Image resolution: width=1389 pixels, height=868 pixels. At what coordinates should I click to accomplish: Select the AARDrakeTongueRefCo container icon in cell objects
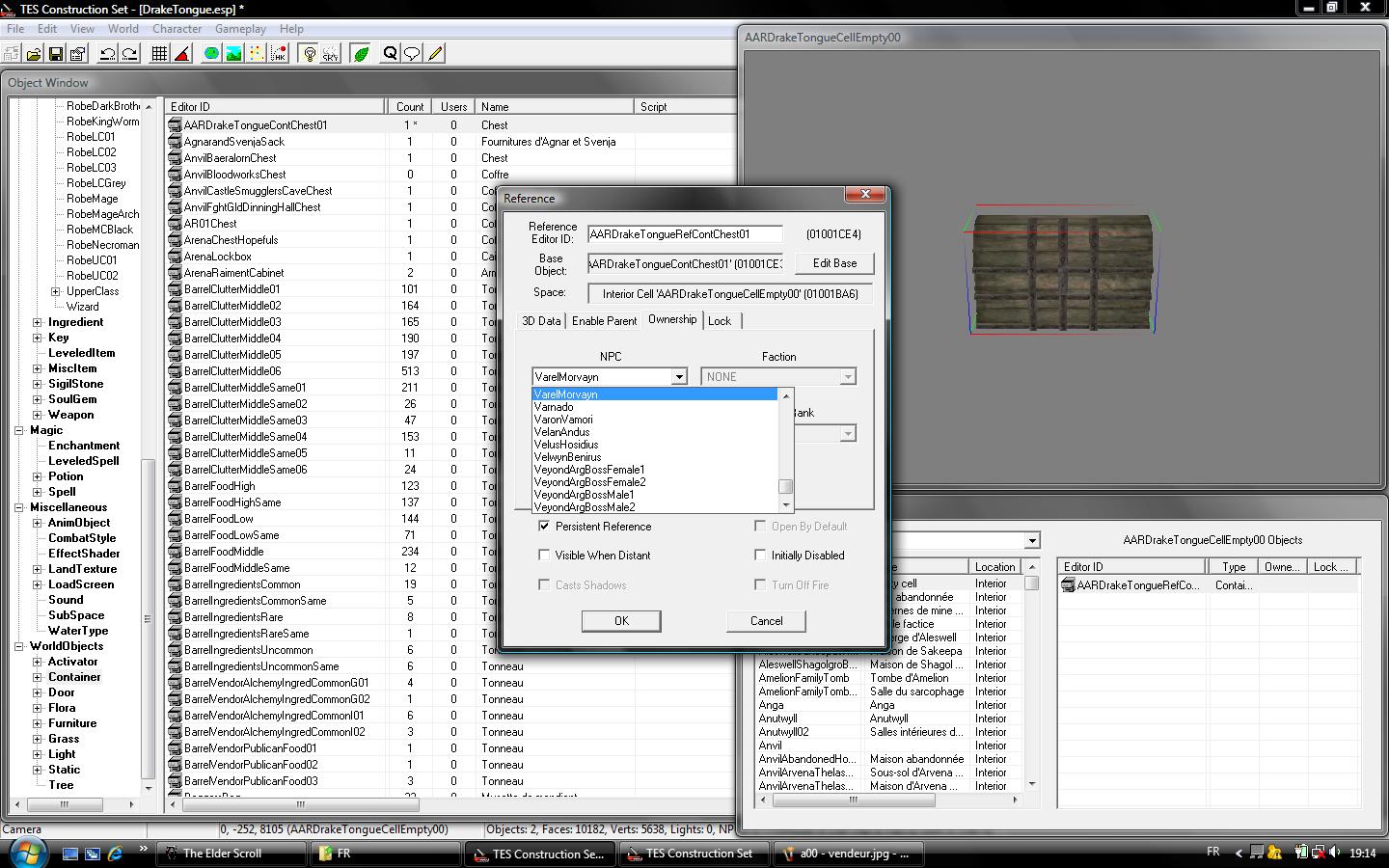[x=1068, y=585]
